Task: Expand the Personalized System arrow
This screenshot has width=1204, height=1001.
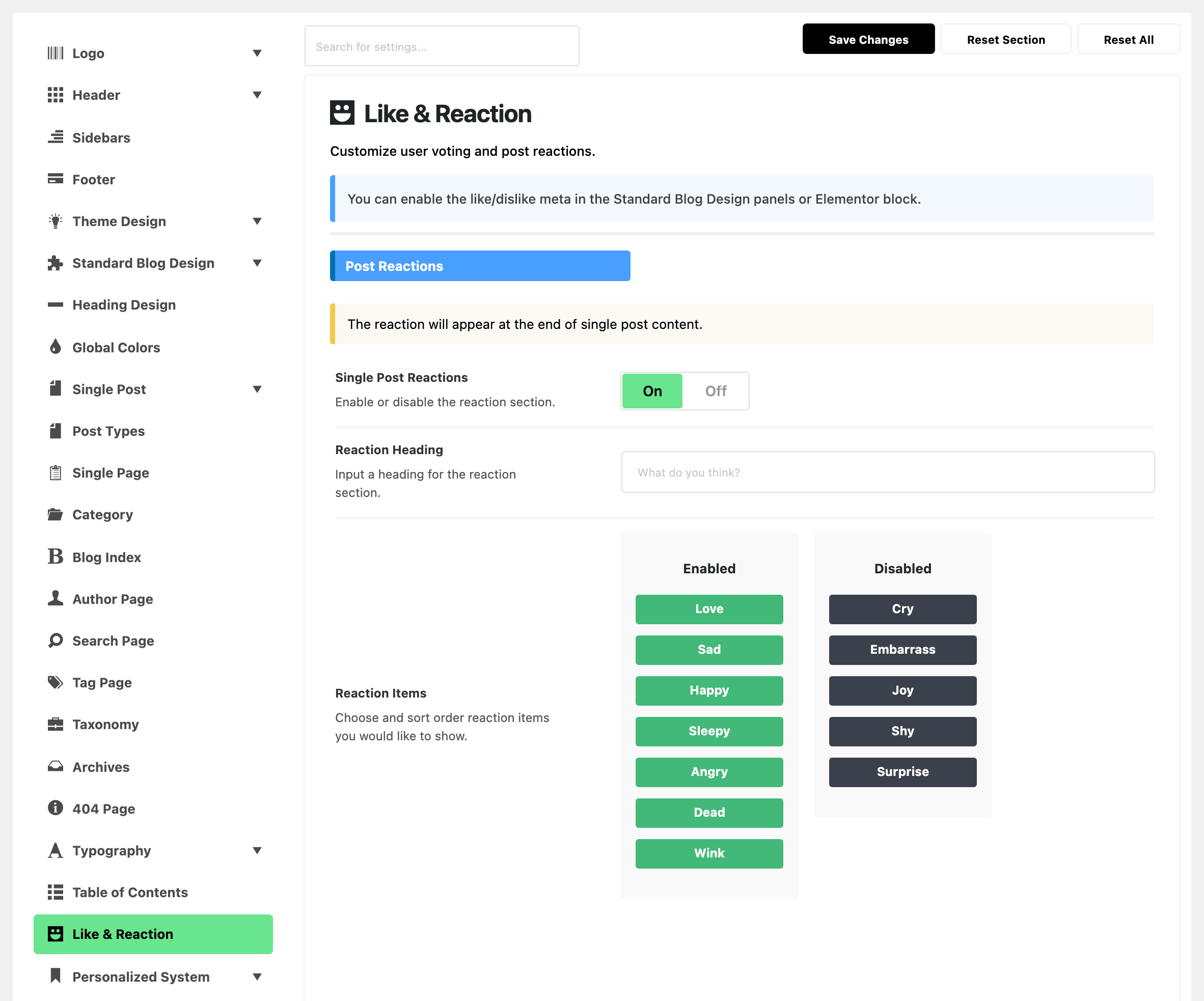Action: pos(257,977)
